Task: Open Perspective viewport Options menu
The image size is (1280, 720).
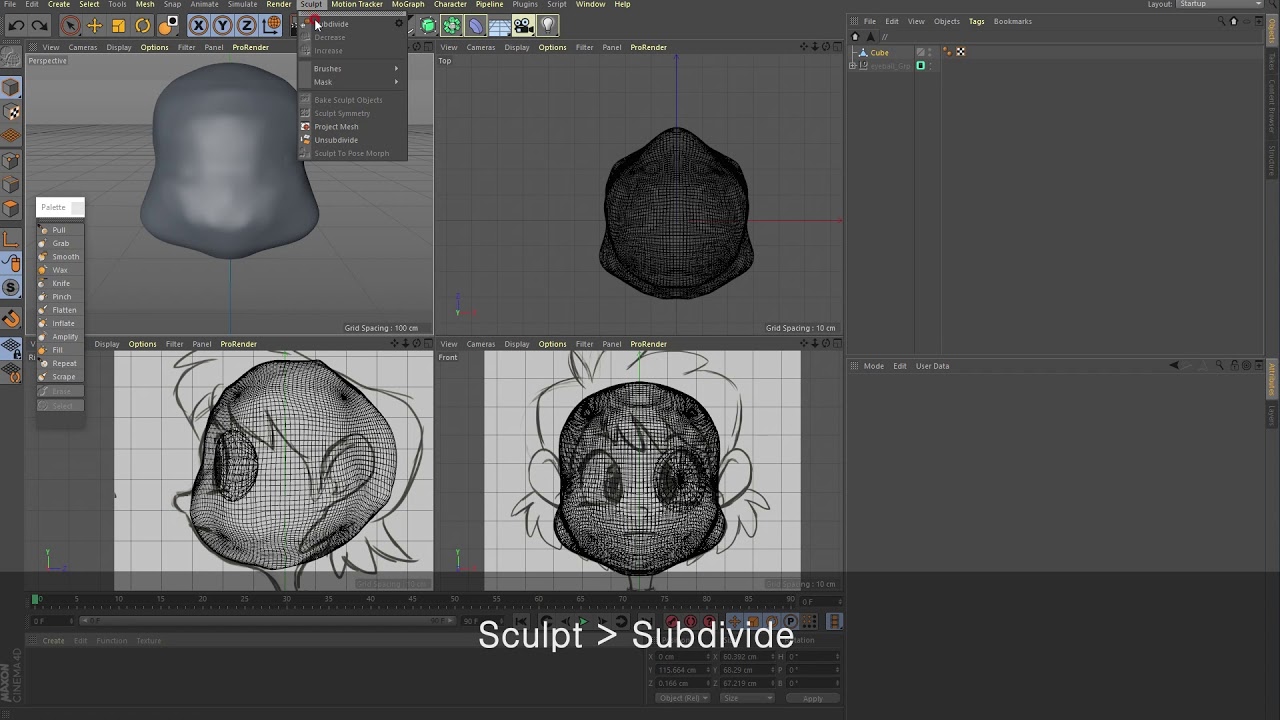Action: pyautogui.click(x=154, y=47)
